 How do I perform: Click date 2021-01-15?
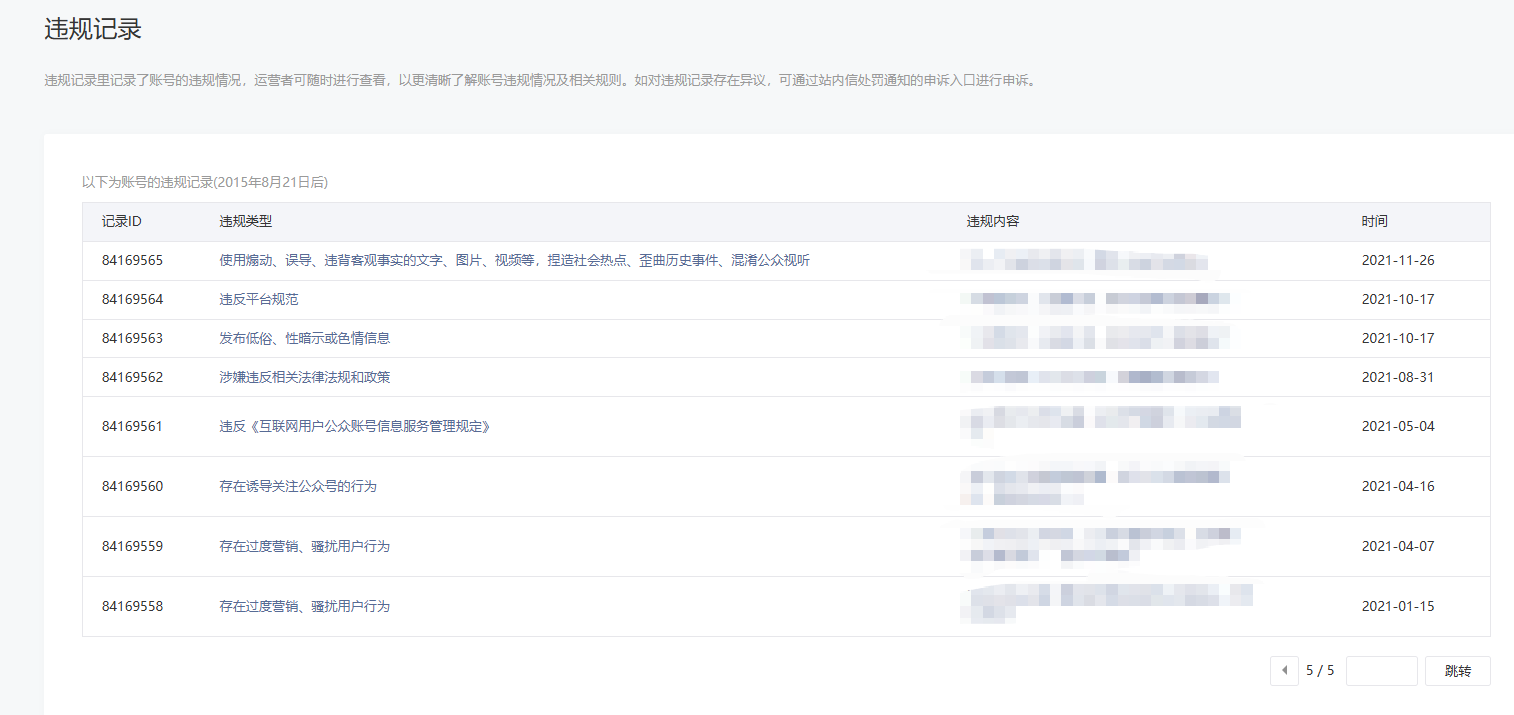coord(1398,606)
